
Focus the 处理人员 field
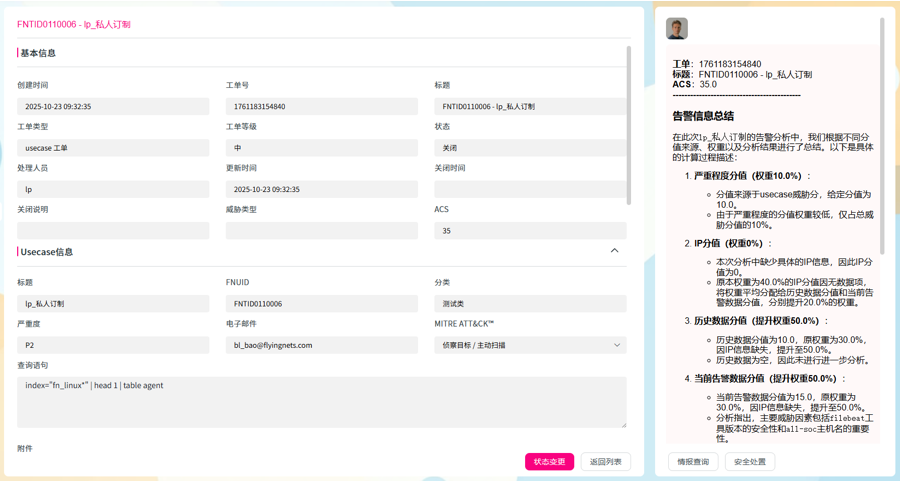(x=113, y=189)
